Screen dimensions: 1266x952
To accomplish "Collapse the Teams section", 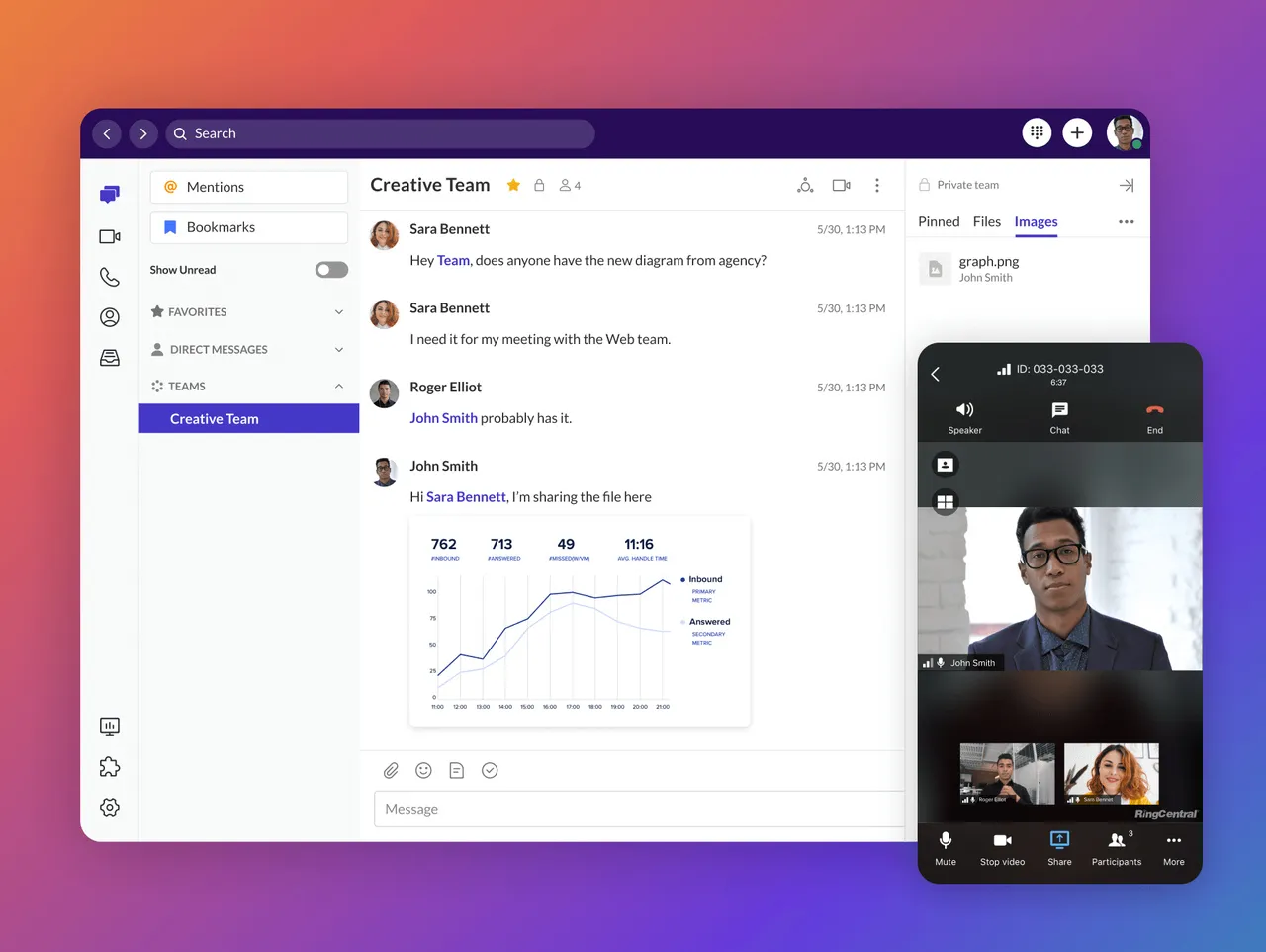I will click(339, 387).
